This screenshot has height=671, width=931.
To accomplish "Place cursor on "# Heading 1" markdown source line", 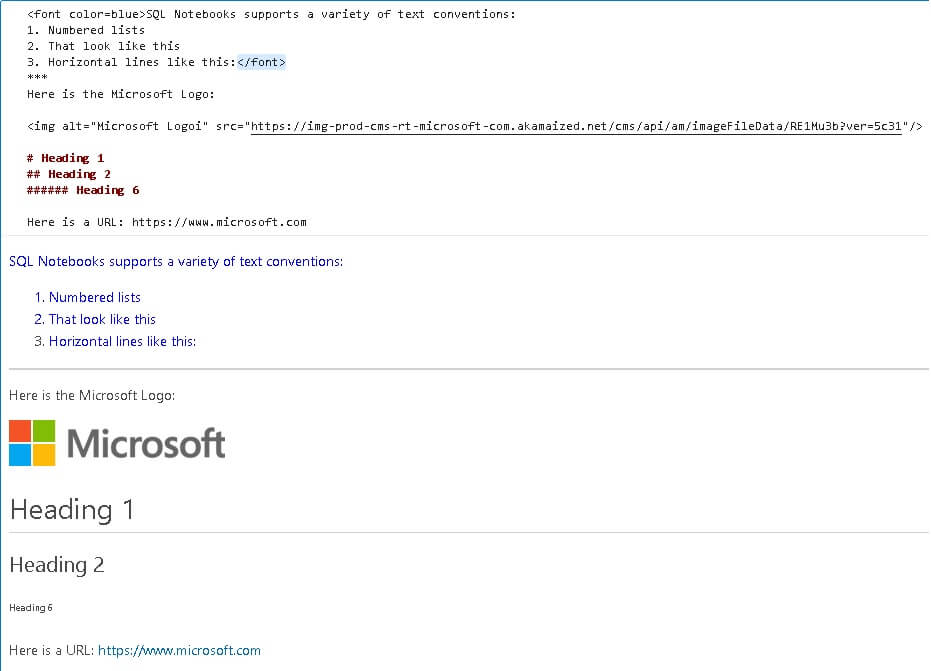I will tap(66, 158).
